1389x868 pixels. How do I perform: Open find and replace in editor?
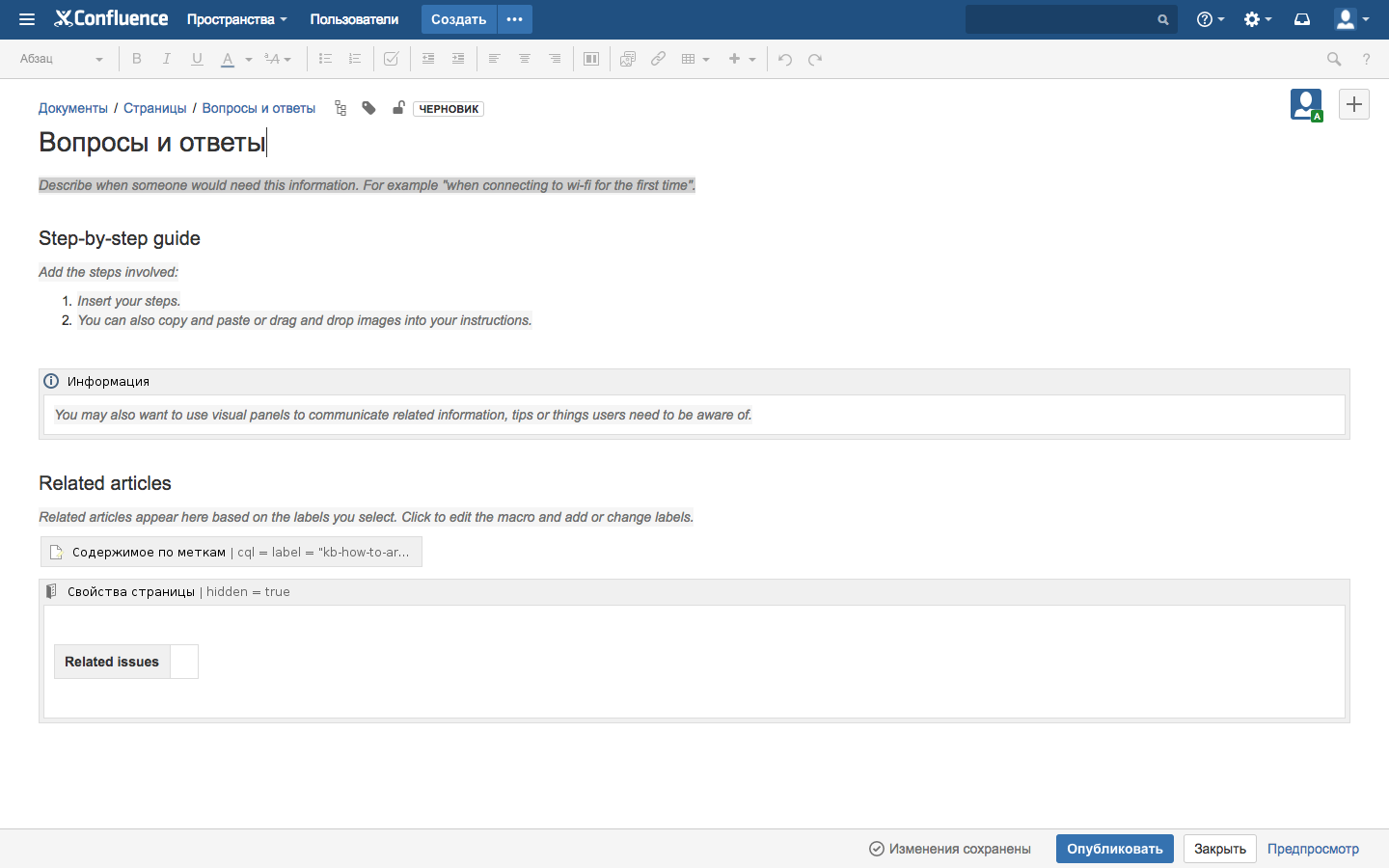pos(1334,59)
